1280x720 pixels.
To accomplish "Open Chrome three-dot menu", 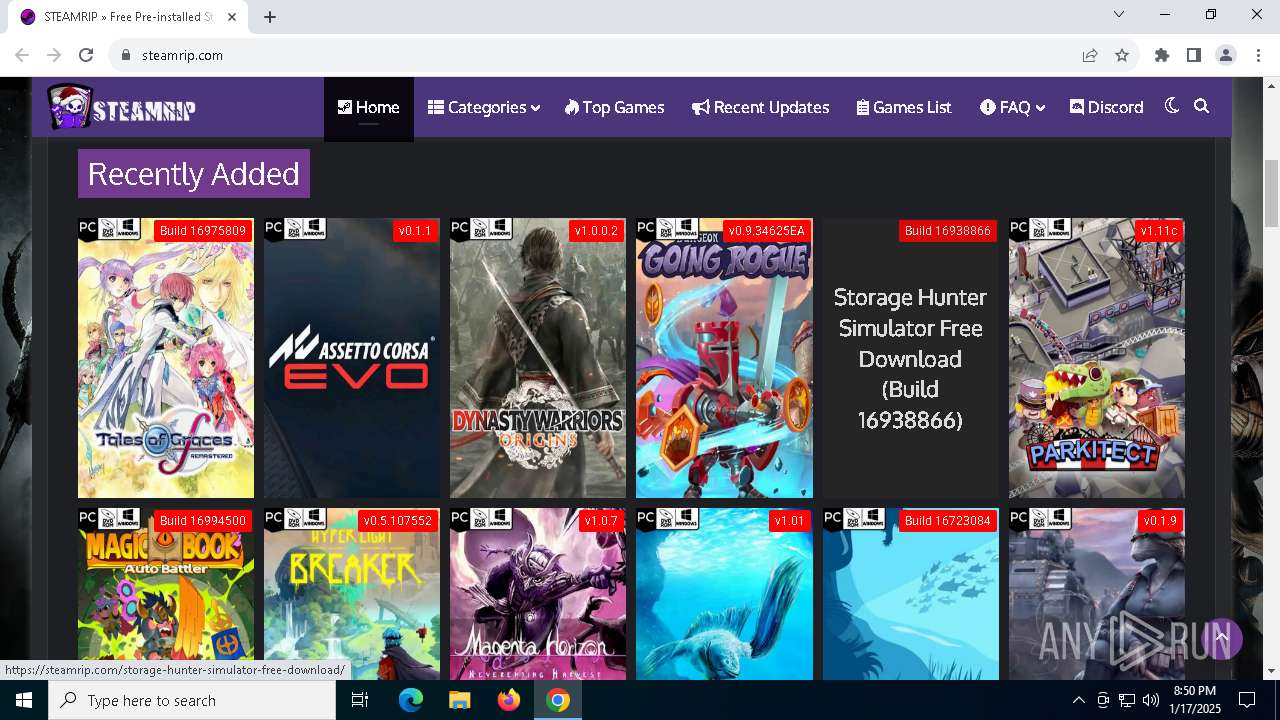I will 1258,55.
